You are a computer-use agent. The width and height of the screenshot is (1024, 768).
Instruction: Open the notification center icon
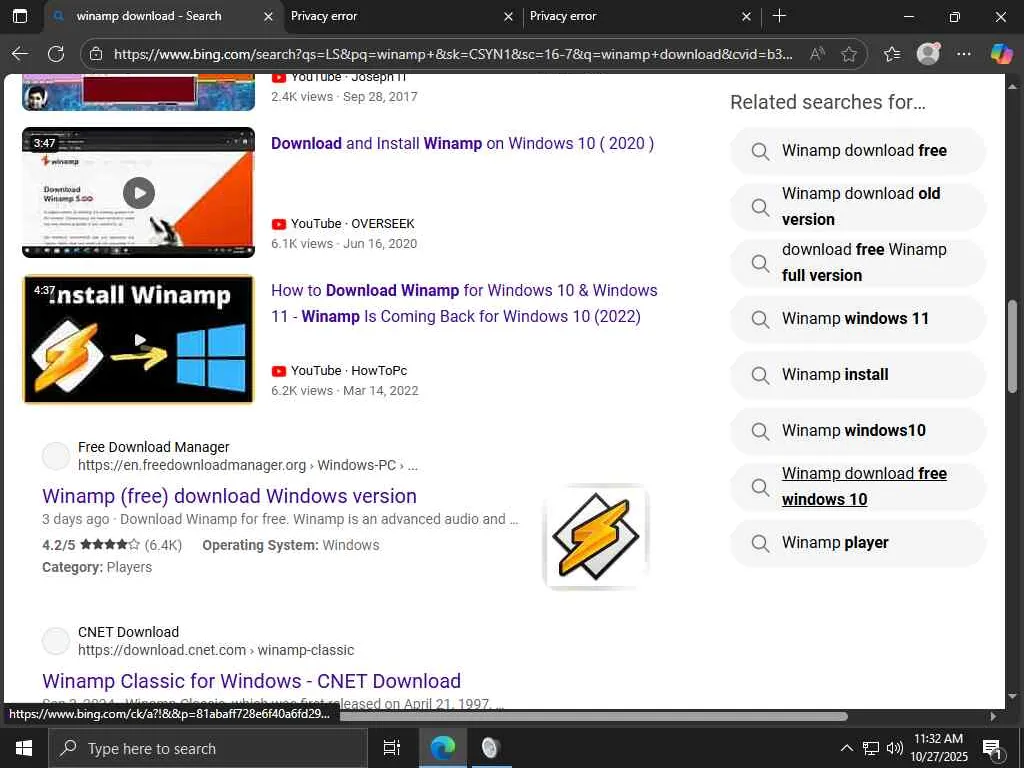[992, 749]
